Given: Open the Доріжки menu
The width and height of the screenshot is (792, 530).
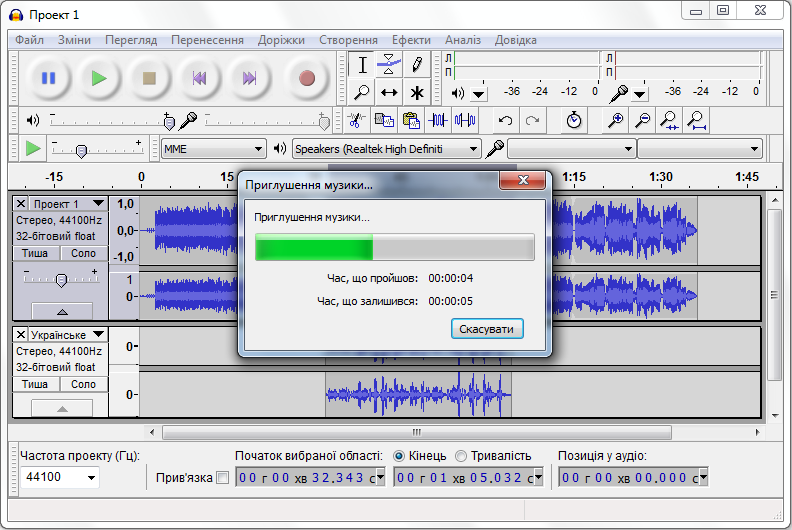Looking at the screenshot, I should [281, 40].
